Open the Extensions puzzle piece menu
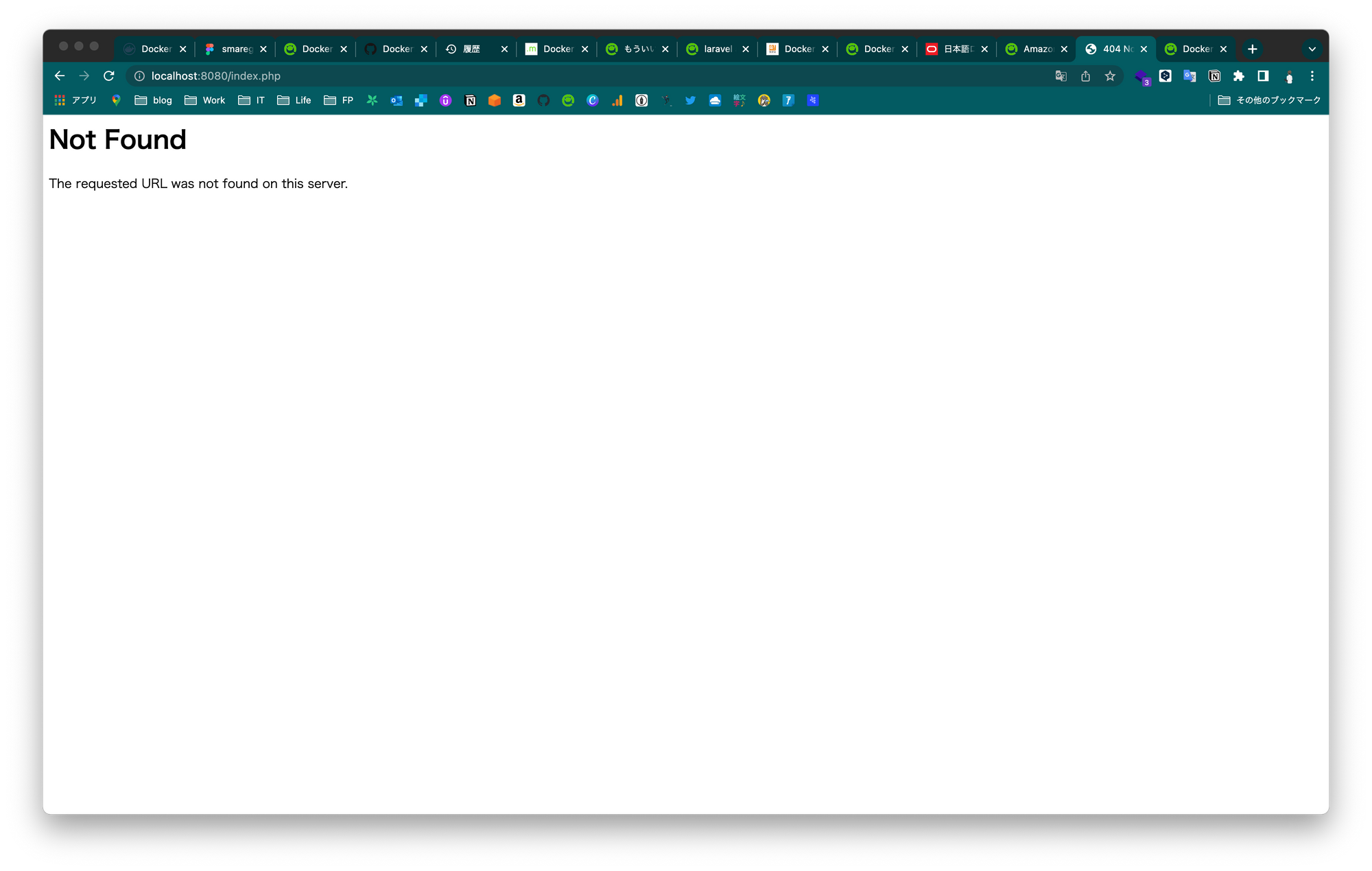 click(x=1238, y=76)
